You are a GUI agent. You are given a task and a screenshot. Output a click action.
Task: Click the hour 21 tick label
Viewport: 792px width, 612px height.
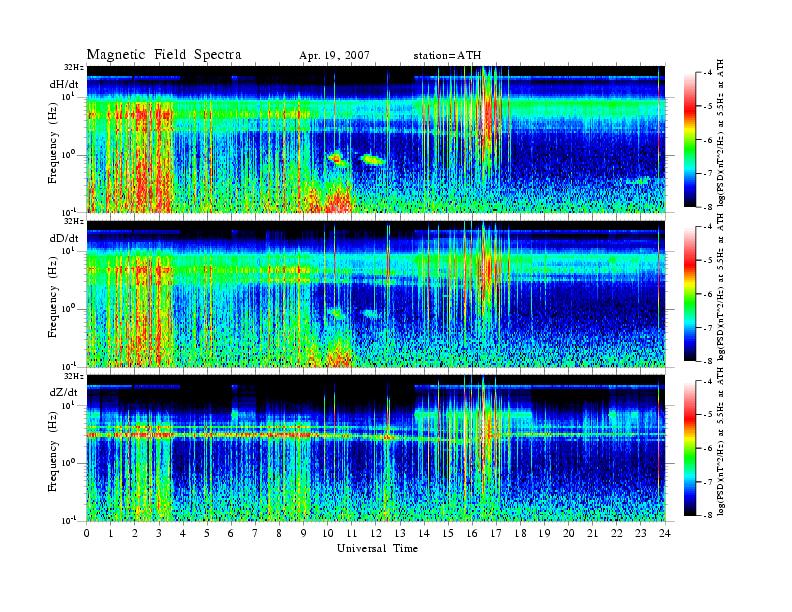pos(592,533)
